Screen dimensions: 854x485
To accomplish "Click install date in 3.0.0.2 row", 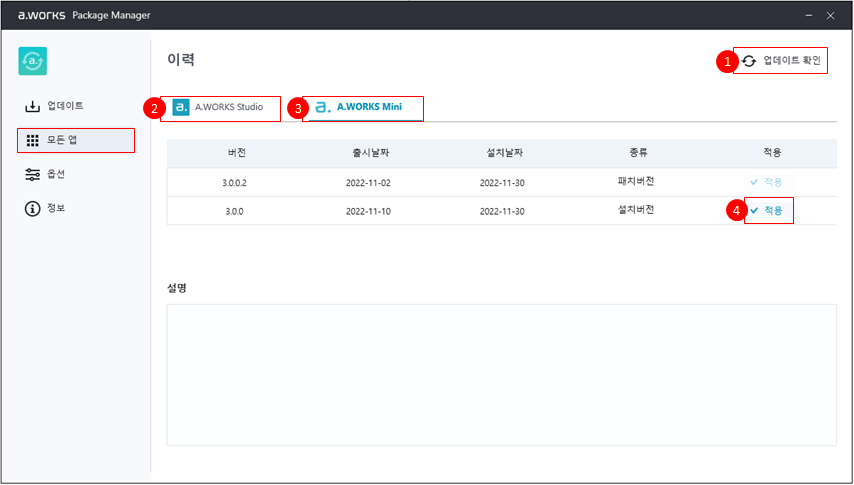I will pyautogui.click(x=502, y=183).
